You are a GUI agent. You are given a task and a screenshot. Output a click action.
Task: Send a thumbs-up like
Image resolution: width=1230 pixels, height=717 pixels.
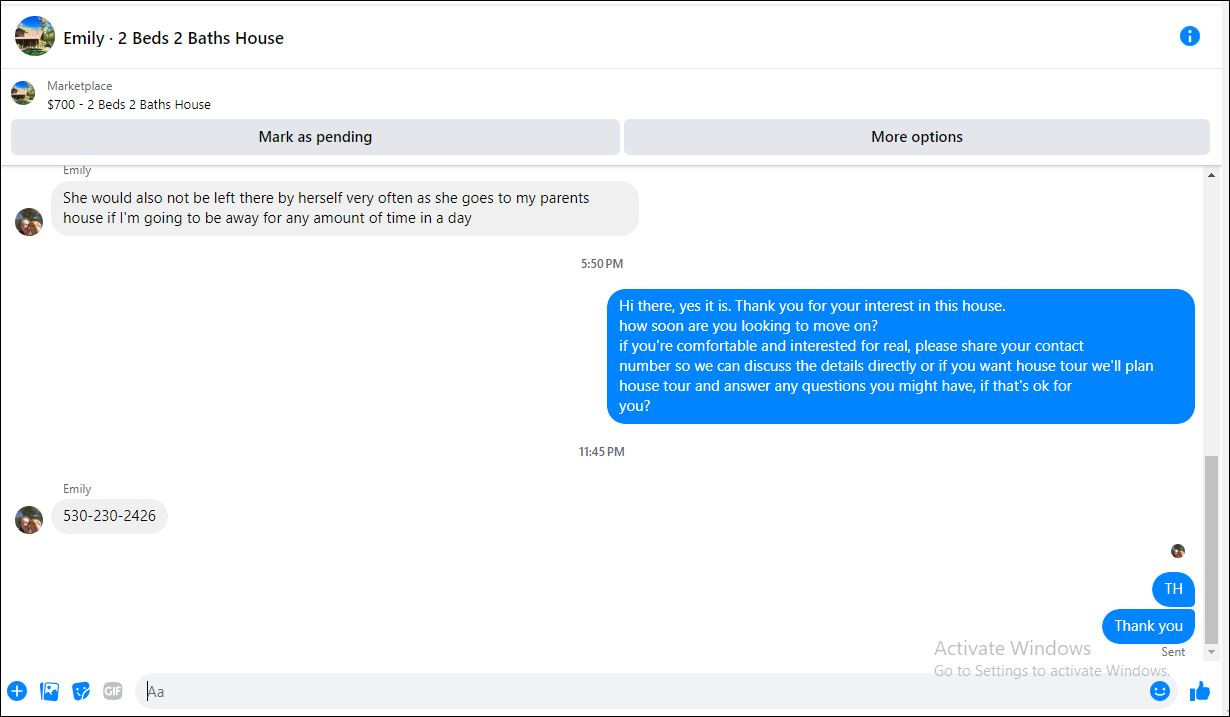click(x=1200, y=691)
